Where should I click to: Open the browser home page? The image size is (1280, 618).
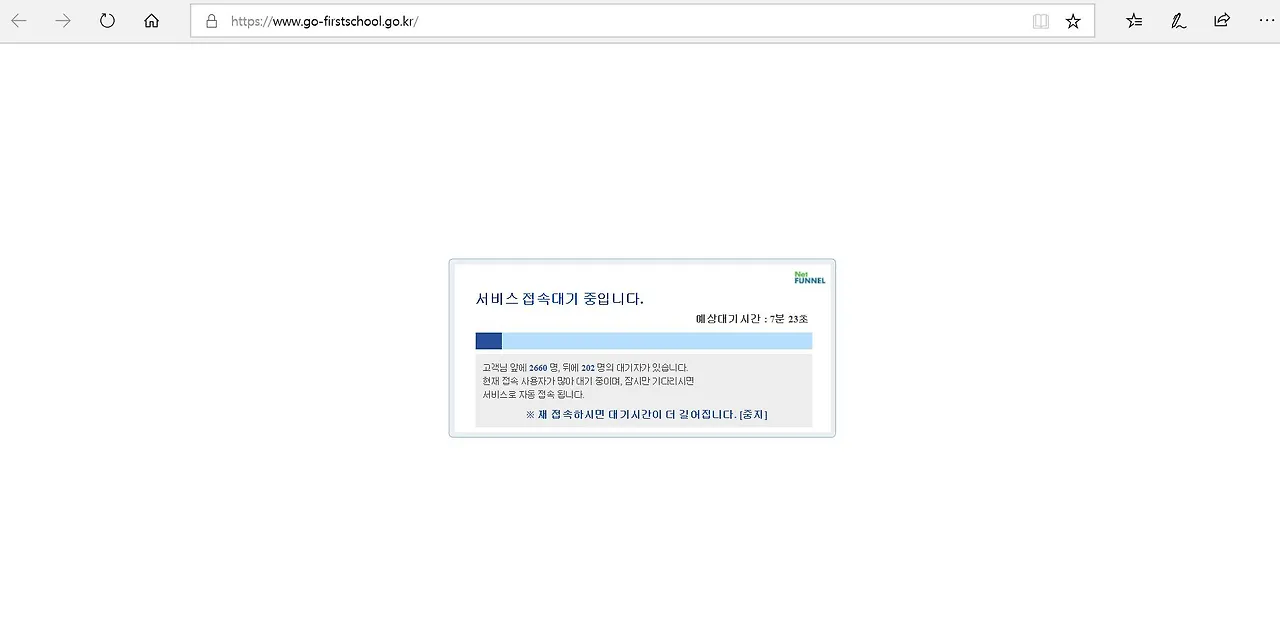click(x=151, y=20)
